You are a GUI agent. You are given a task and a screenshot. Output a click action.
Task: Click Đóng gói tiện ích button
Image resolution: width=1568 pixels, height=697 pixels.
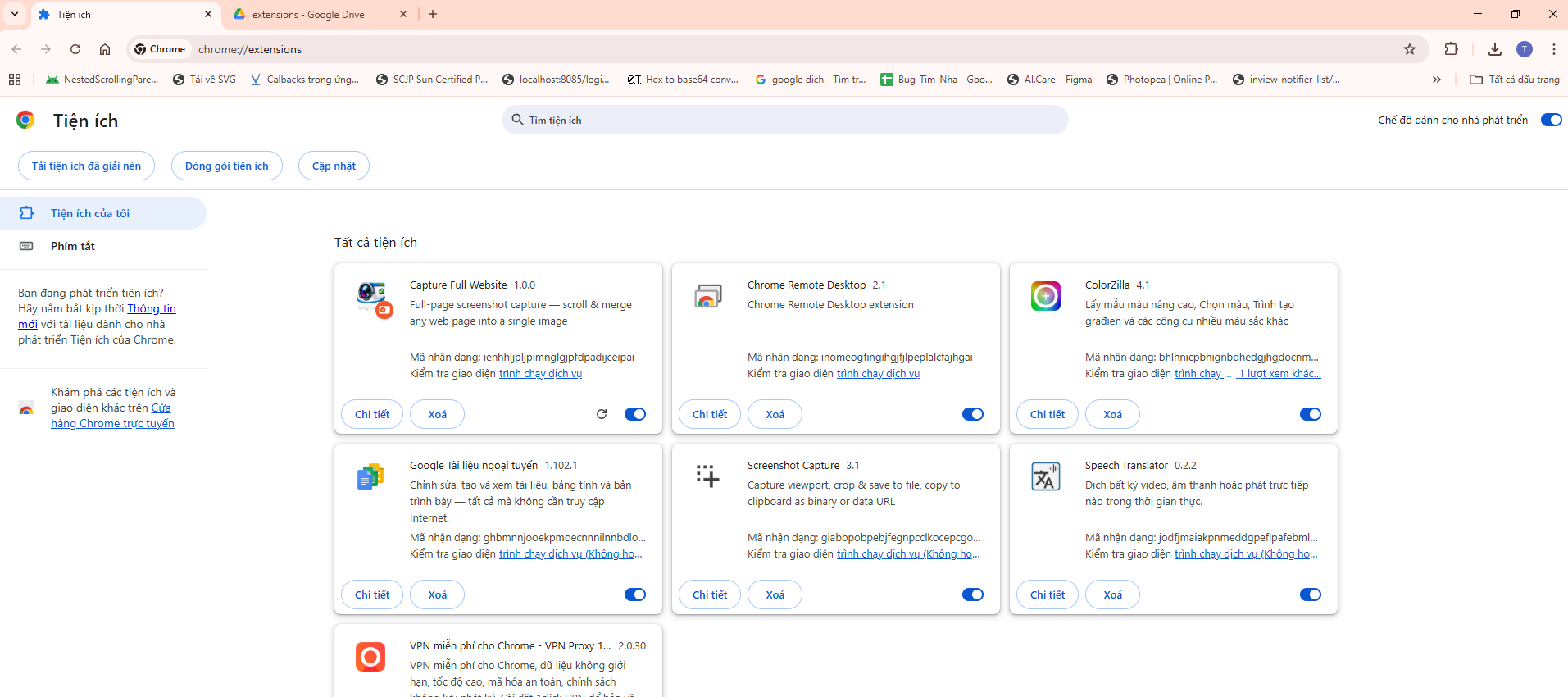[226, 166]
